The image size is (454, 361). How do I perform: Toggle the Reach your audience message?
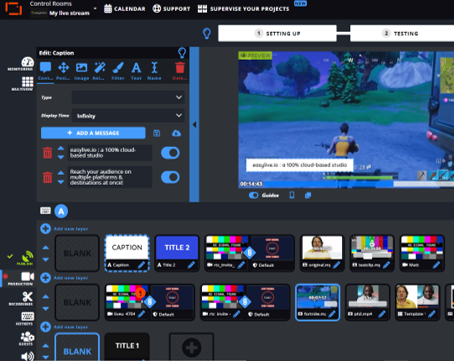[170, 177]
